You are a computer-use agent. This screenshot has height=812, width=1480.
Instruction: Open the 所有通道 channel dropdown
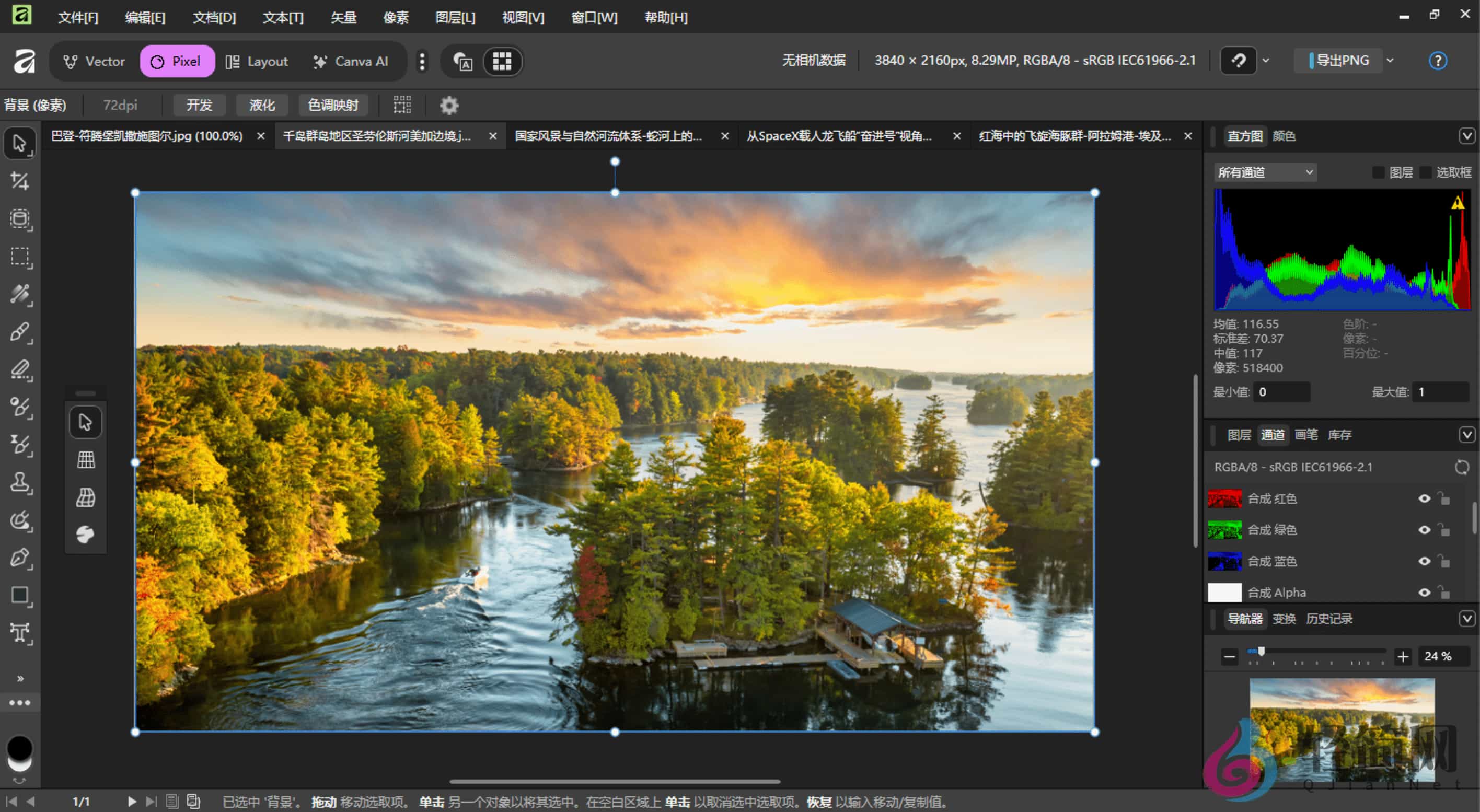1264,172
